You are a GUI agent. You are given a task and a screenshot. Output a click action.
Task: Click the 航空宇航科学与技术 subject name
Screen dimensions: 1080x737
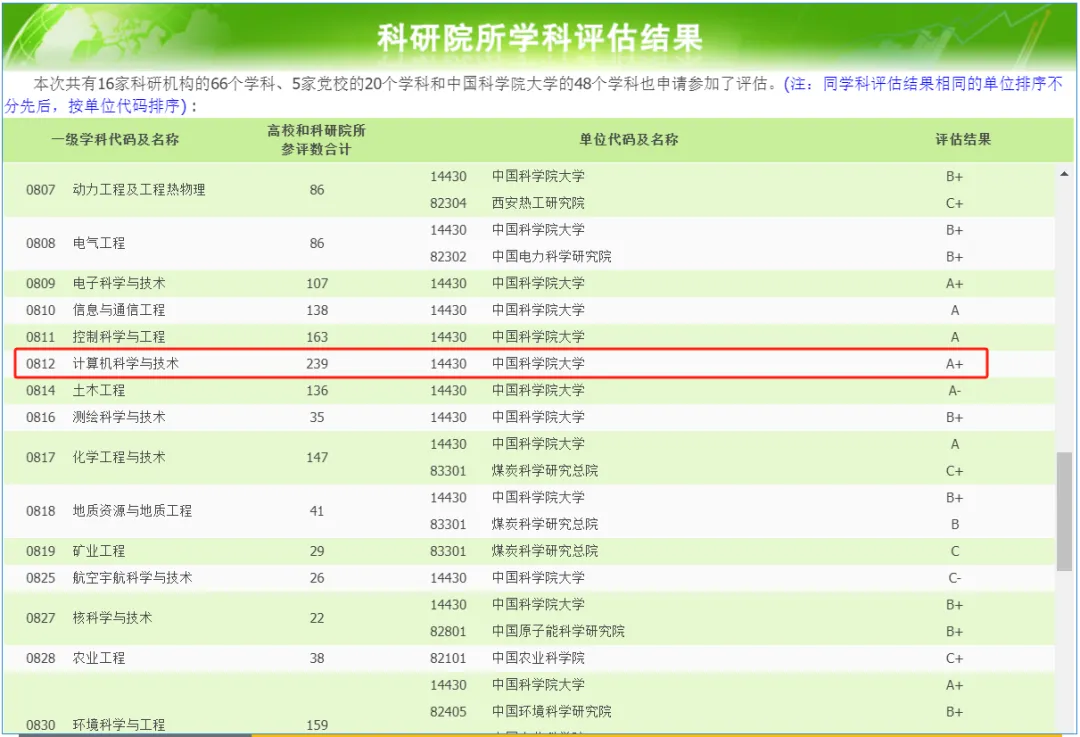coord(132,578)
